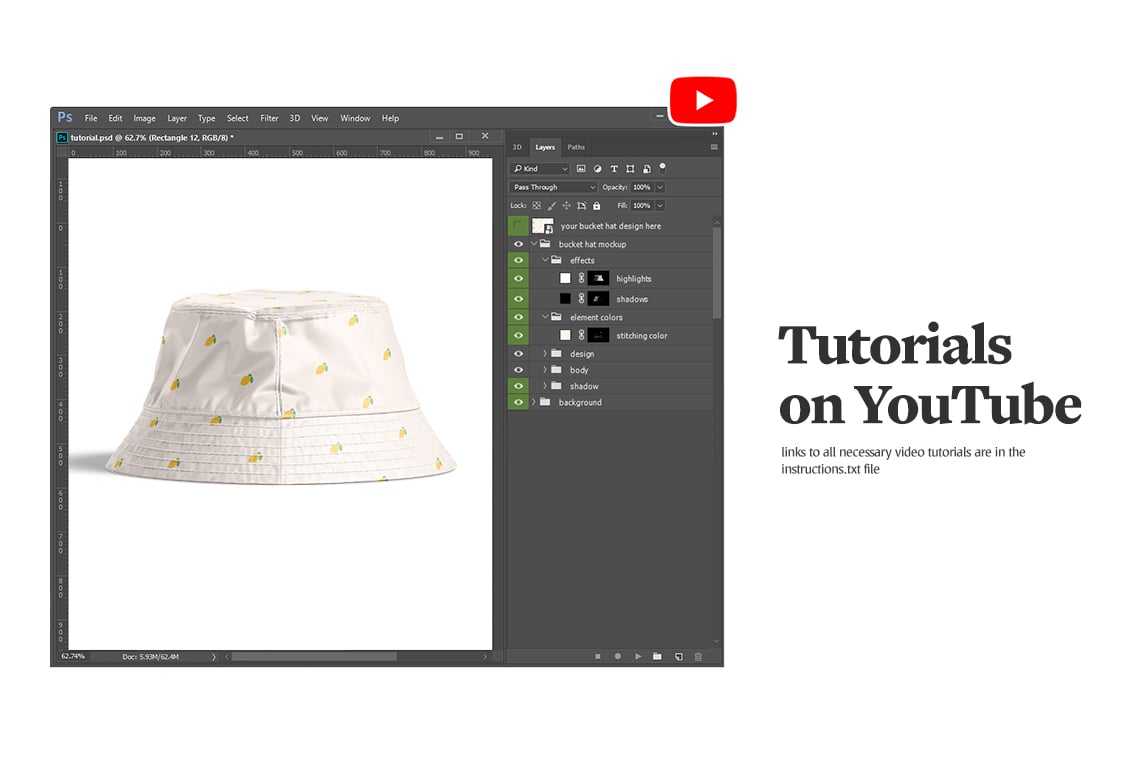1138x759 pixels.
Task: Create a new layer group icon
Action: point(657,656)
